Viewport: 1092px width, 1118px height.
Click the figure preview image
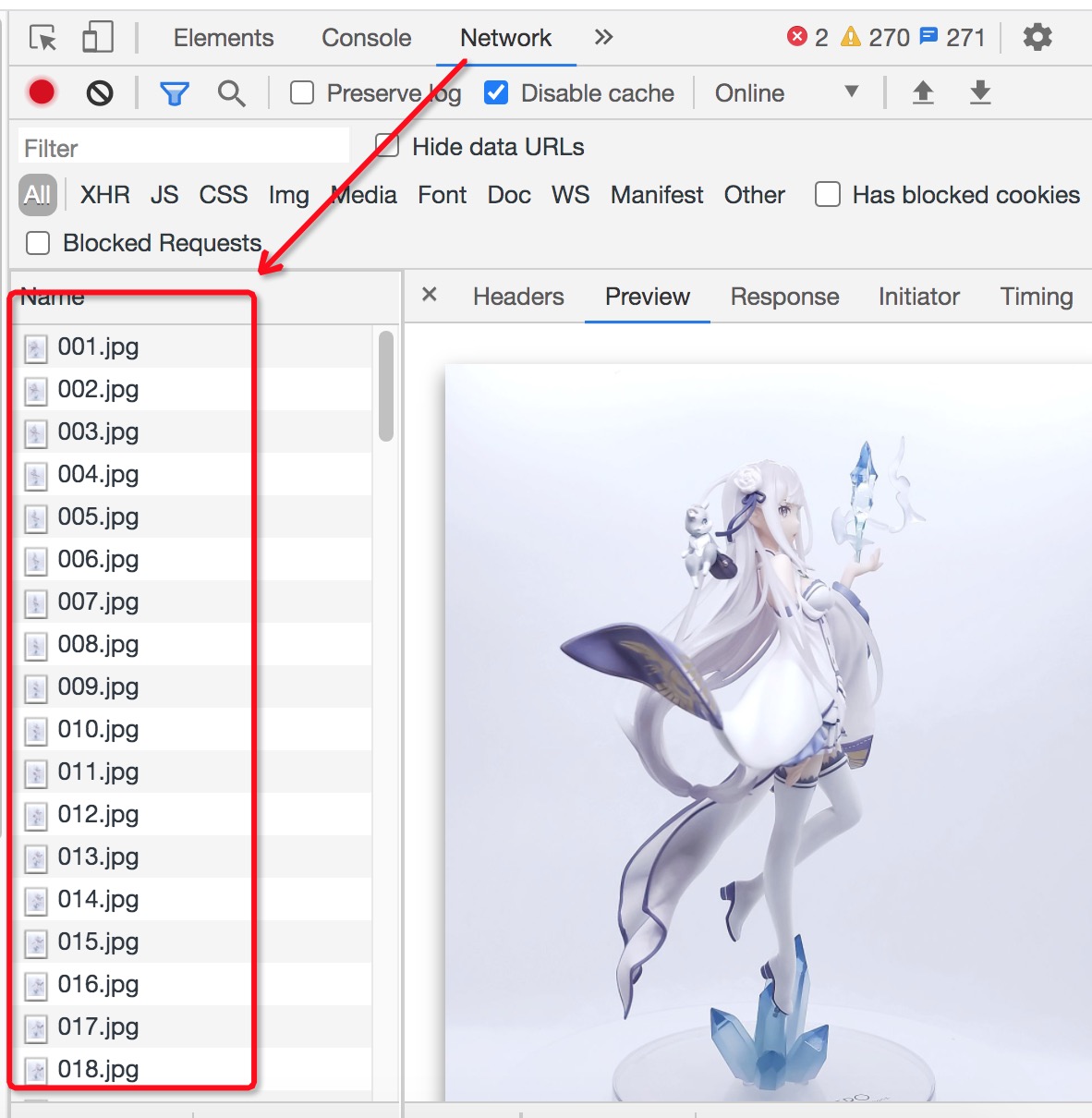768,732
